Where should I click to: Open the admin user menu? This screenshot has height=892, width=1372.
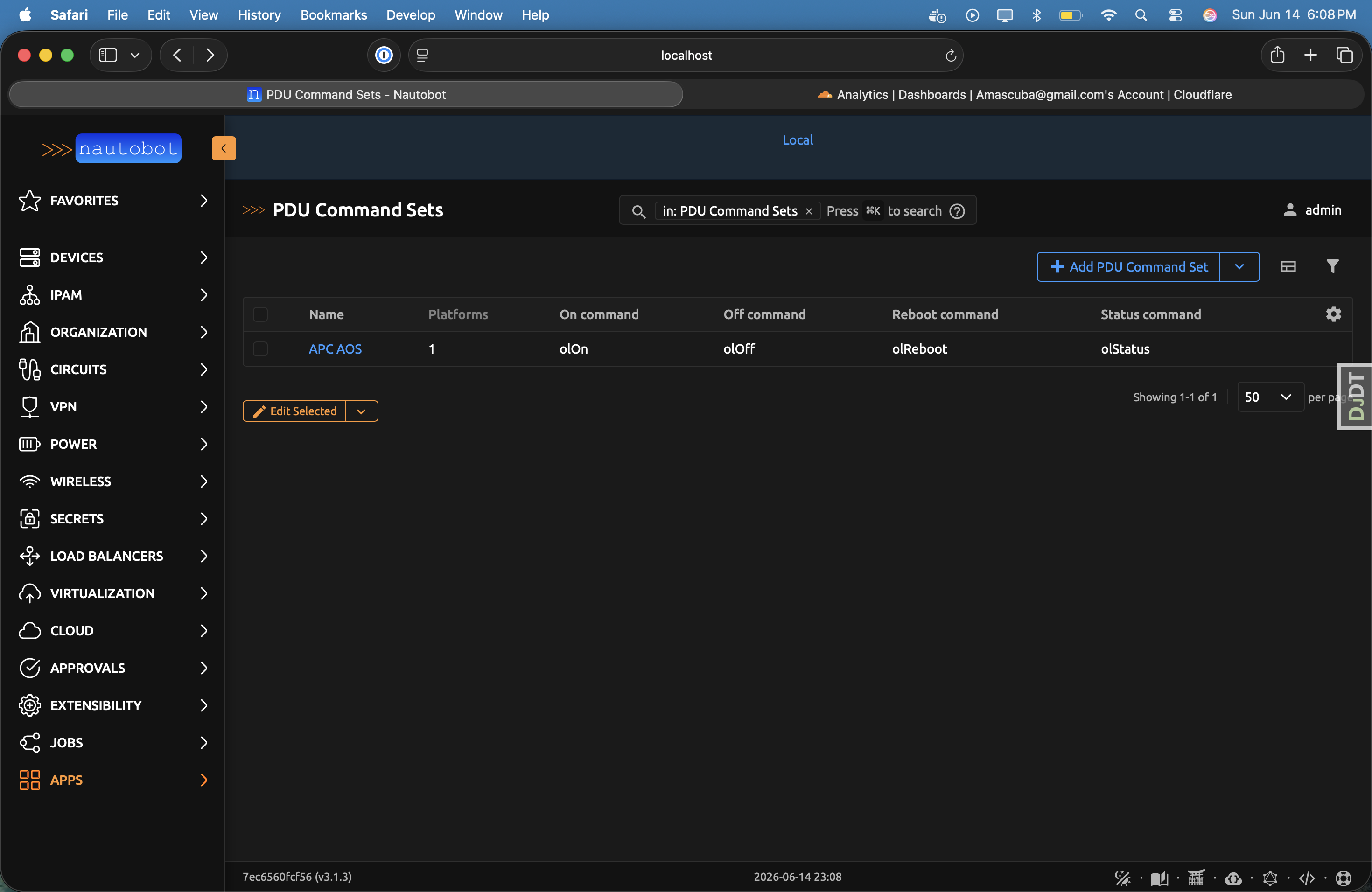tap(1312, 210)
